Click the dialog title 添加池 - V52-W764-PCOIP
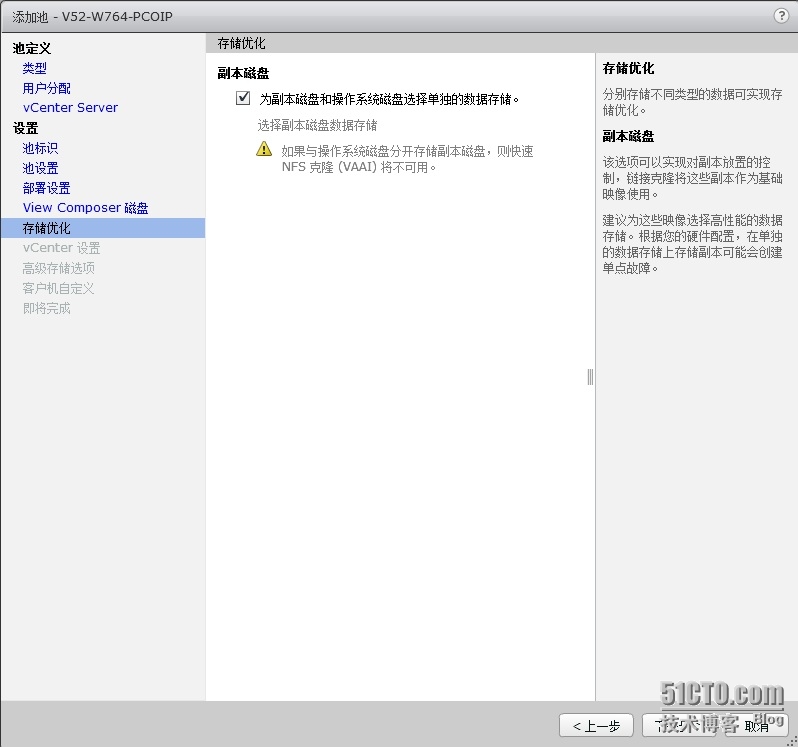This screenshot has width=798, height=747. (92, 17)
